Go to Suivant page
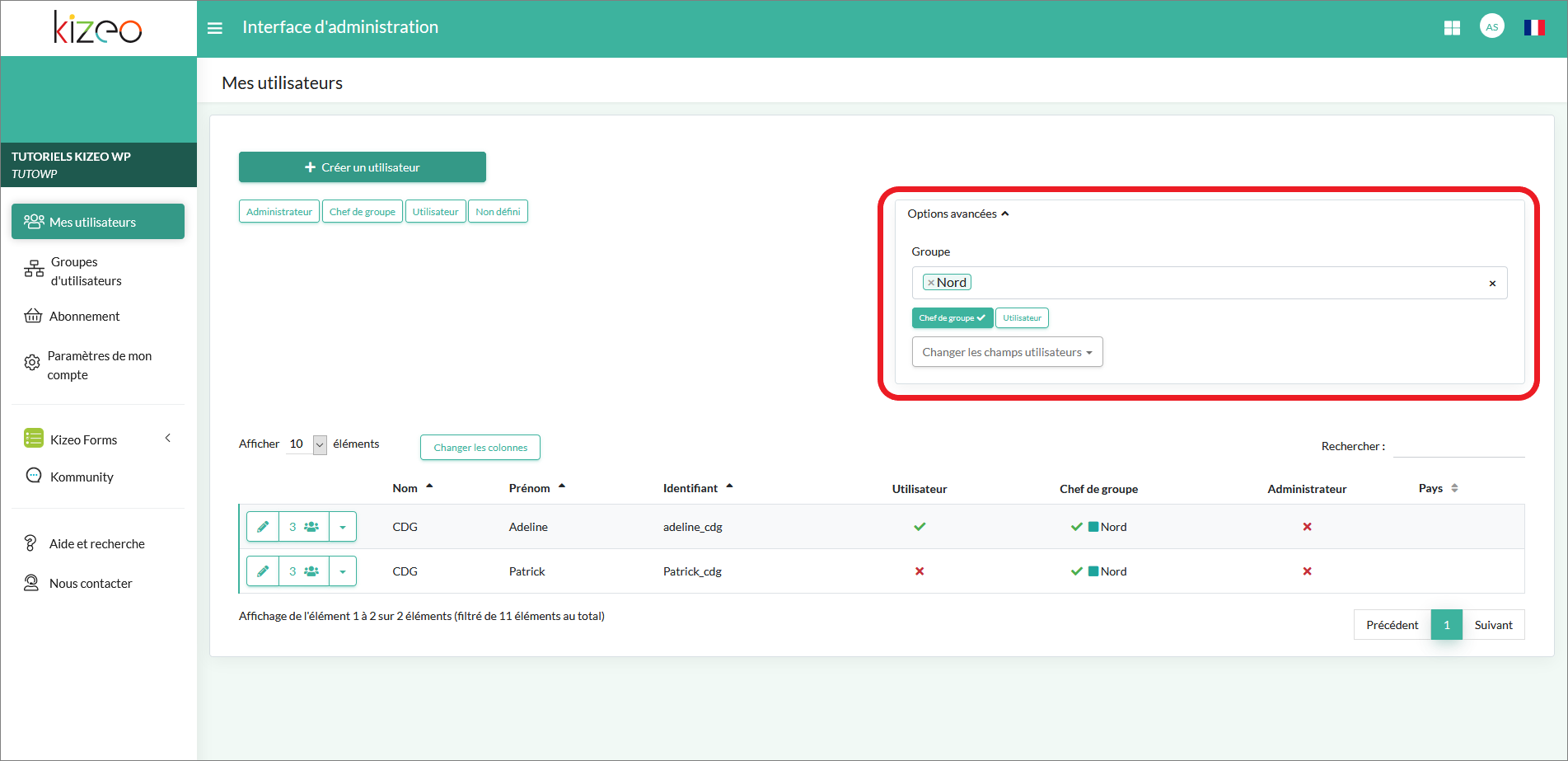 pos(1493,625)
